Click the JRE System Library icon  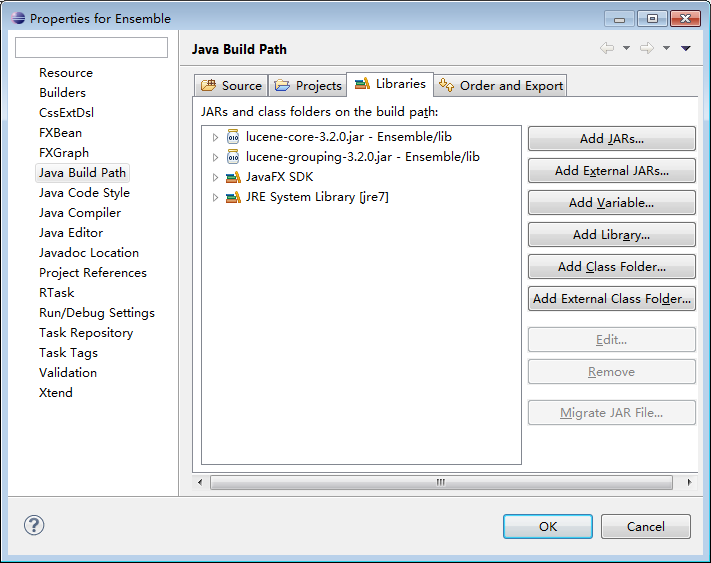(233, 197)
